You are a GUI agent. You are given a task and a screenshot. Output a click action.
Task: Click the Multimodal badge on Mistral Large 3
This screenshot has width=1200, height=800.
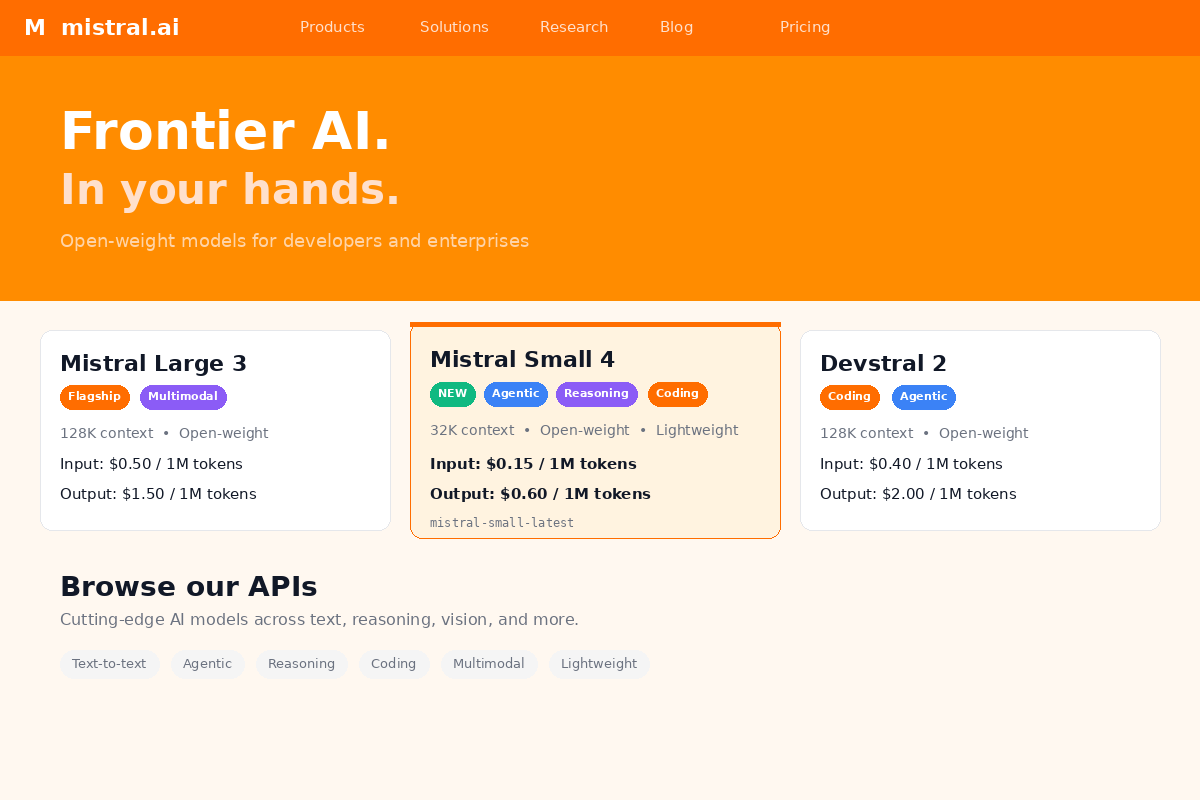coord(183,397)
